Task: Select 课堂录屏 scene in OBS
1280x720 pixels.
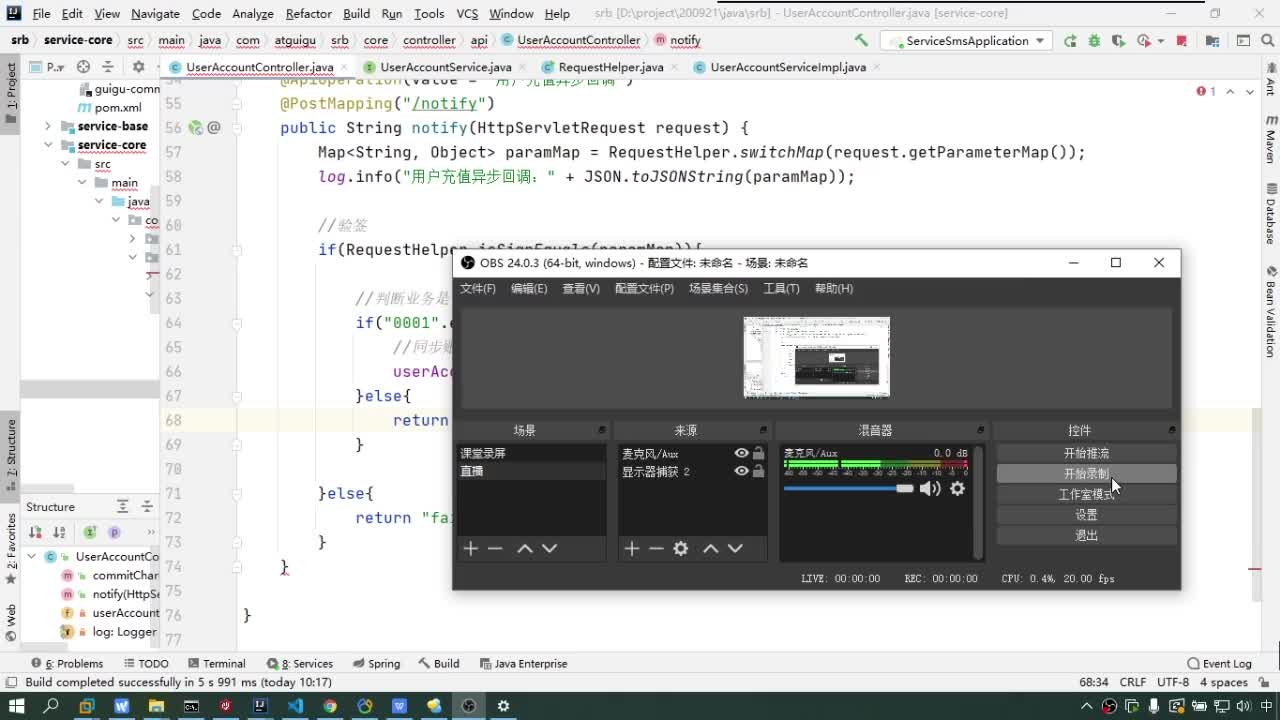Action: point(531,453)
